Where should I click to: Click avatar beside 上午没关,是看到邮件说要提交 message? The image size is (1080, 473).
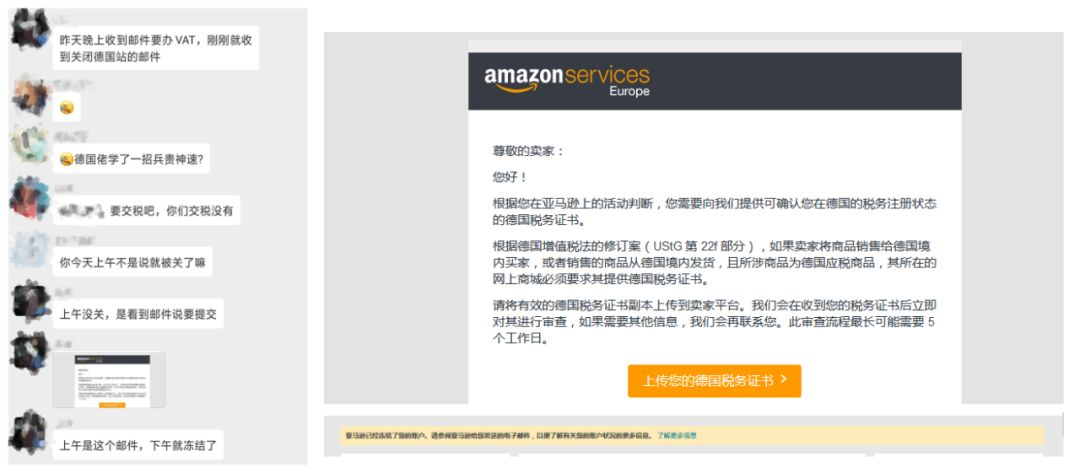[31, 301]
